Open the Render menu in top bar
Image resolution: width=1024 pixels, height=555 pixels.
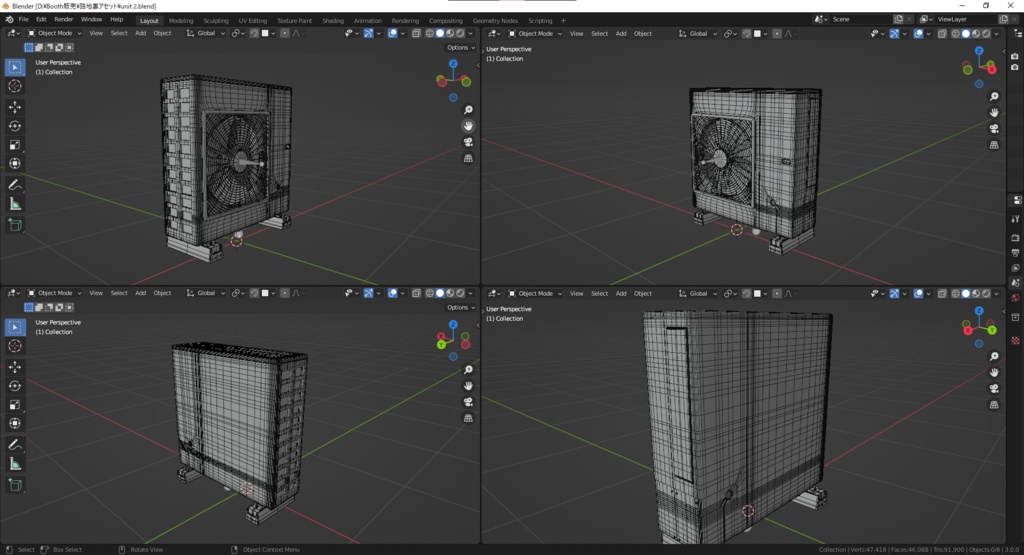63,19
